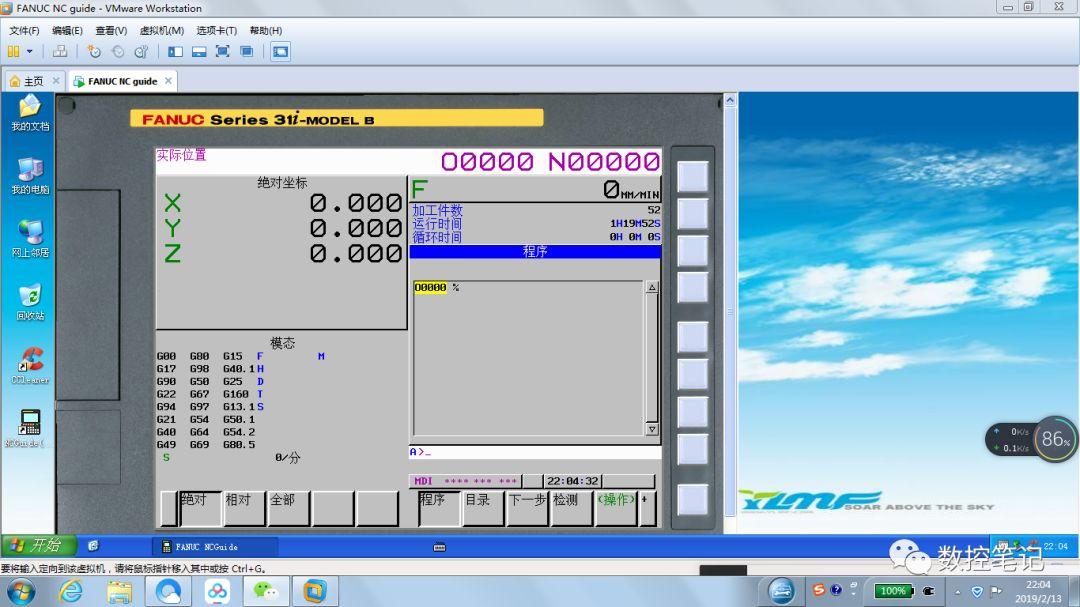Enter fullscreen mode for the VM
Image resolution: width=1080 pixels, height=607 pixels.
[x=222, y=52]
